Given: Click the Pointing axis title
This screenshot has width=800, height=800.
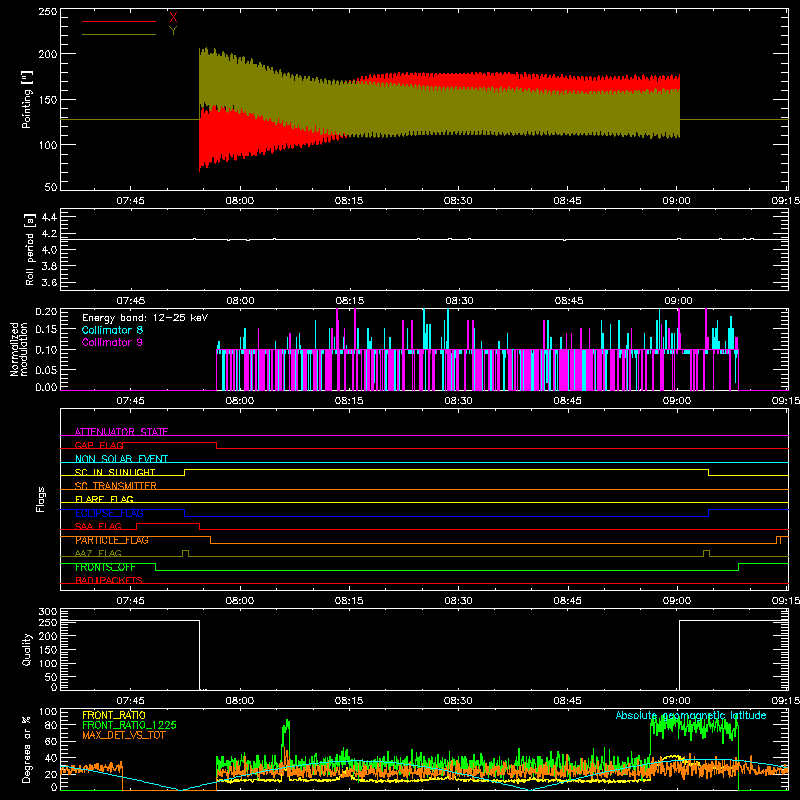Looking at the screenshot, I should click(27, 99).
